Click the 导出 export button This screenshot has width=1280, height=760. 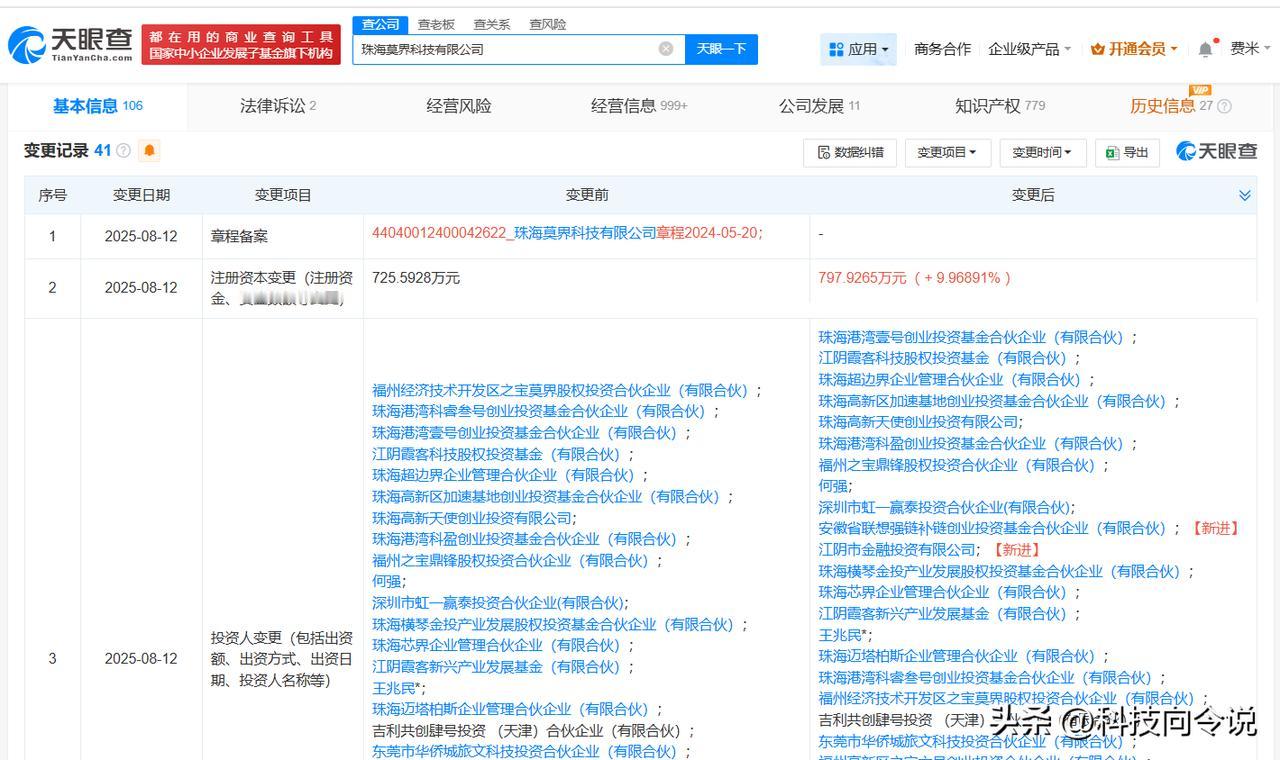pos(1126,152)
